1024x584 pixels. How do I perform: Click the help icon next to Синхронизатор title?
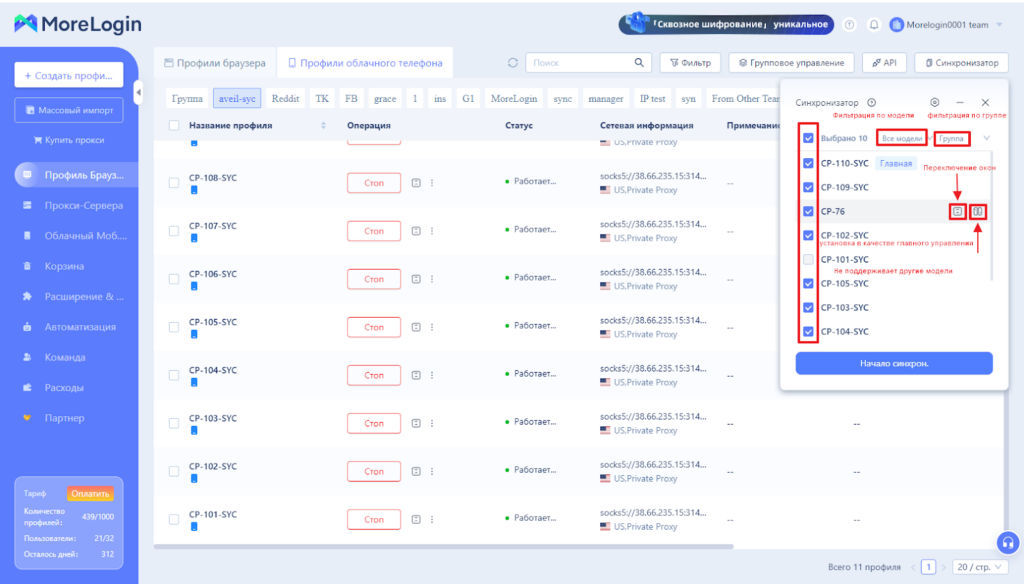(872, 102)
